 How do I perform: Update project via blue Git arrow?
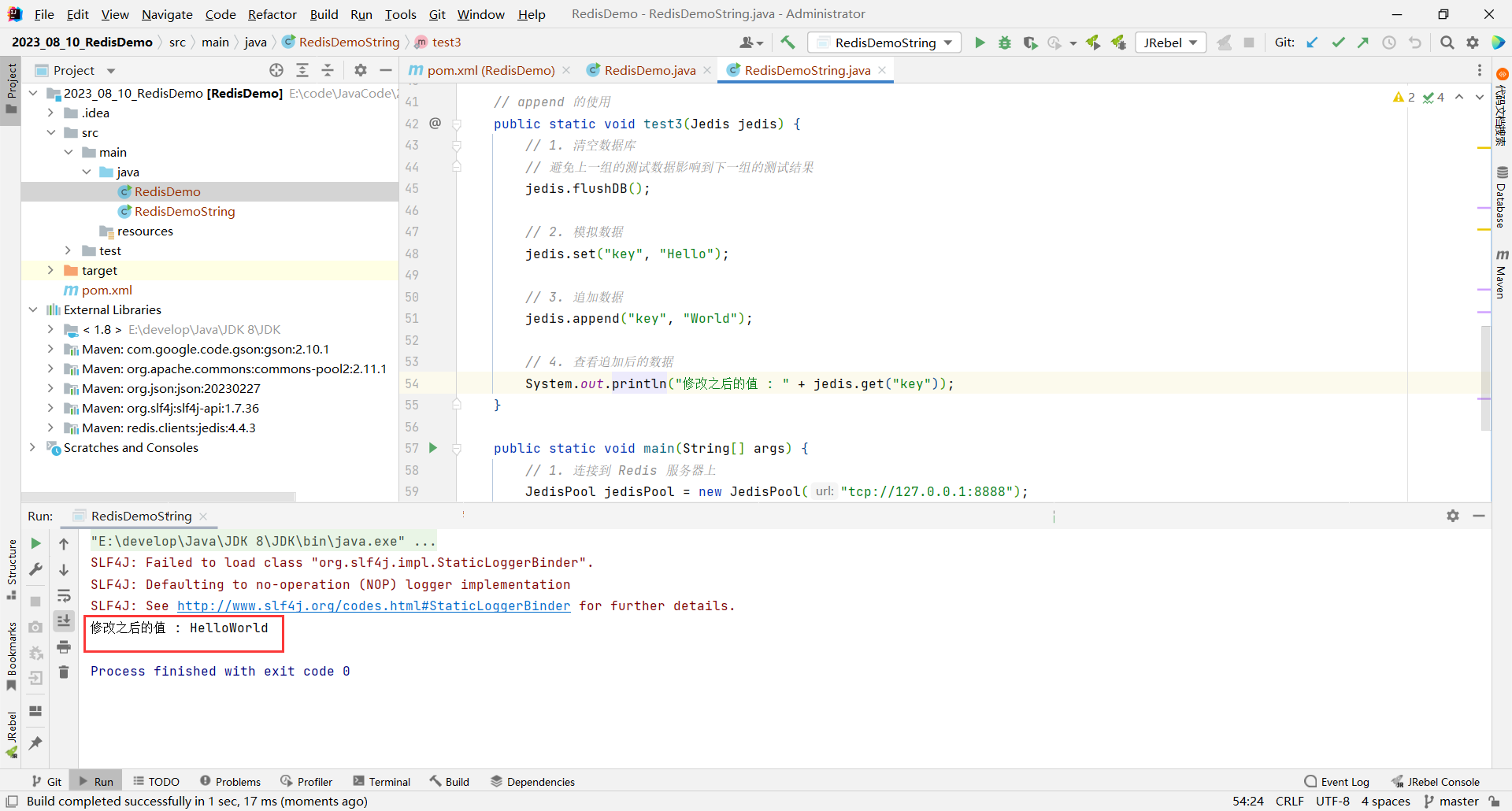coord(1312,43)
